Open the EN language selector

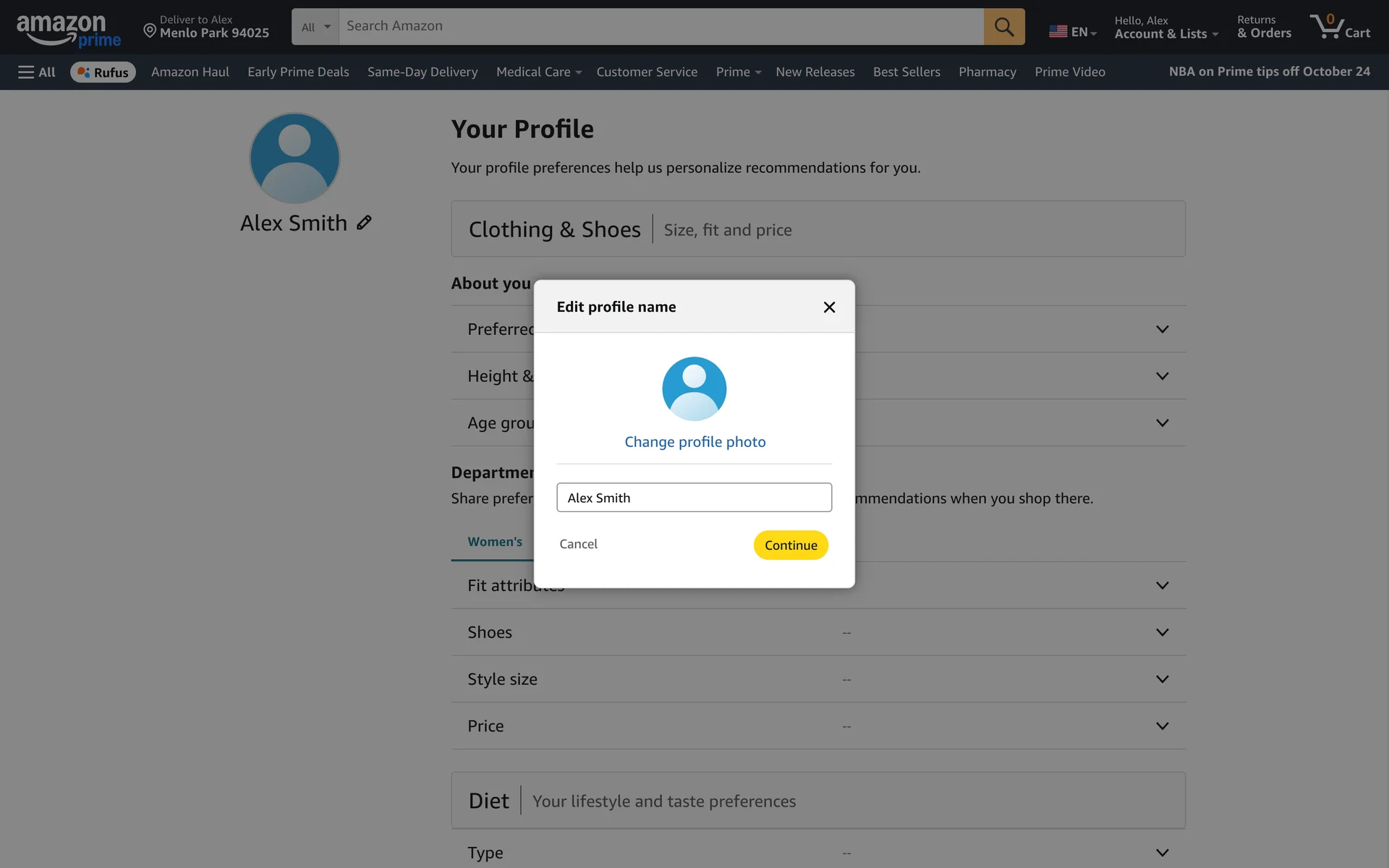(1073, 32)
